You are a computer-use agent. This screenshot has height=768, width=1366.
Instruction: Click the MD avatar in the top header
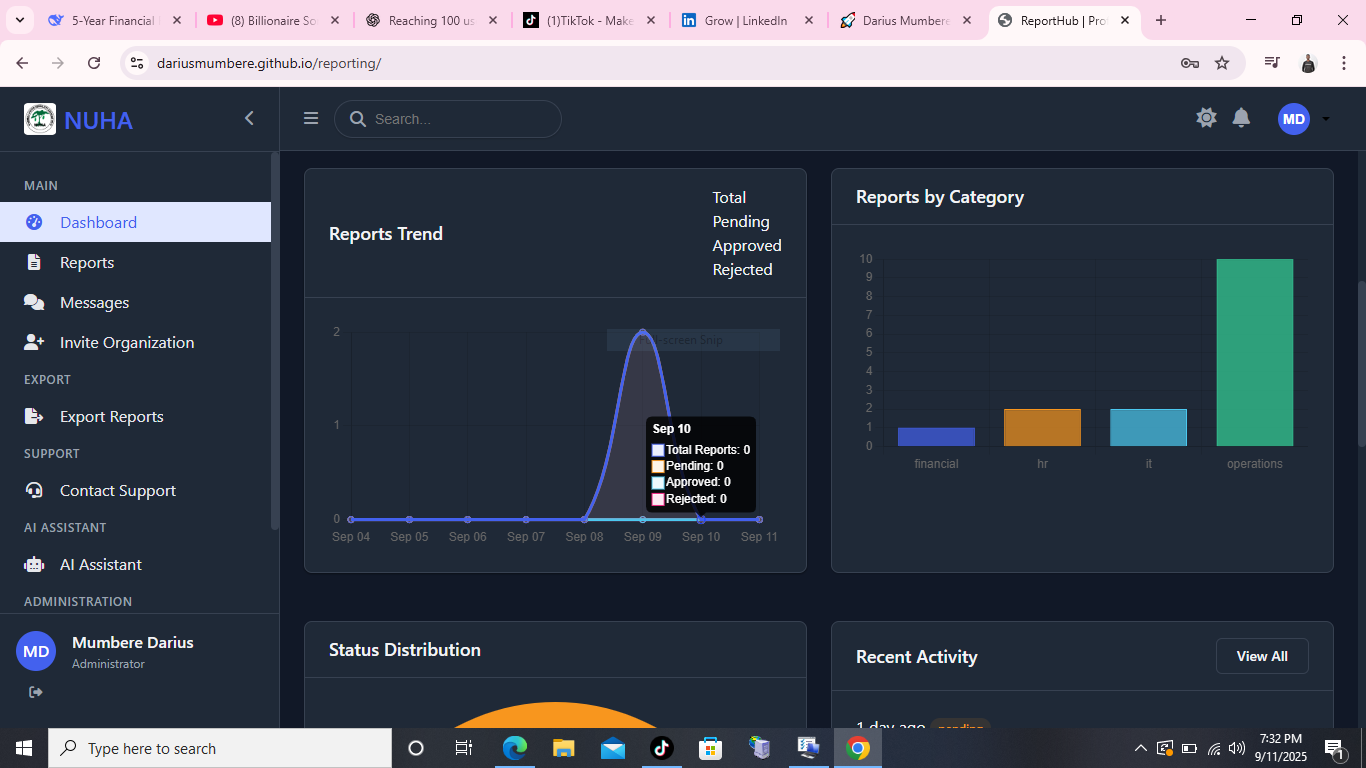1294,119
